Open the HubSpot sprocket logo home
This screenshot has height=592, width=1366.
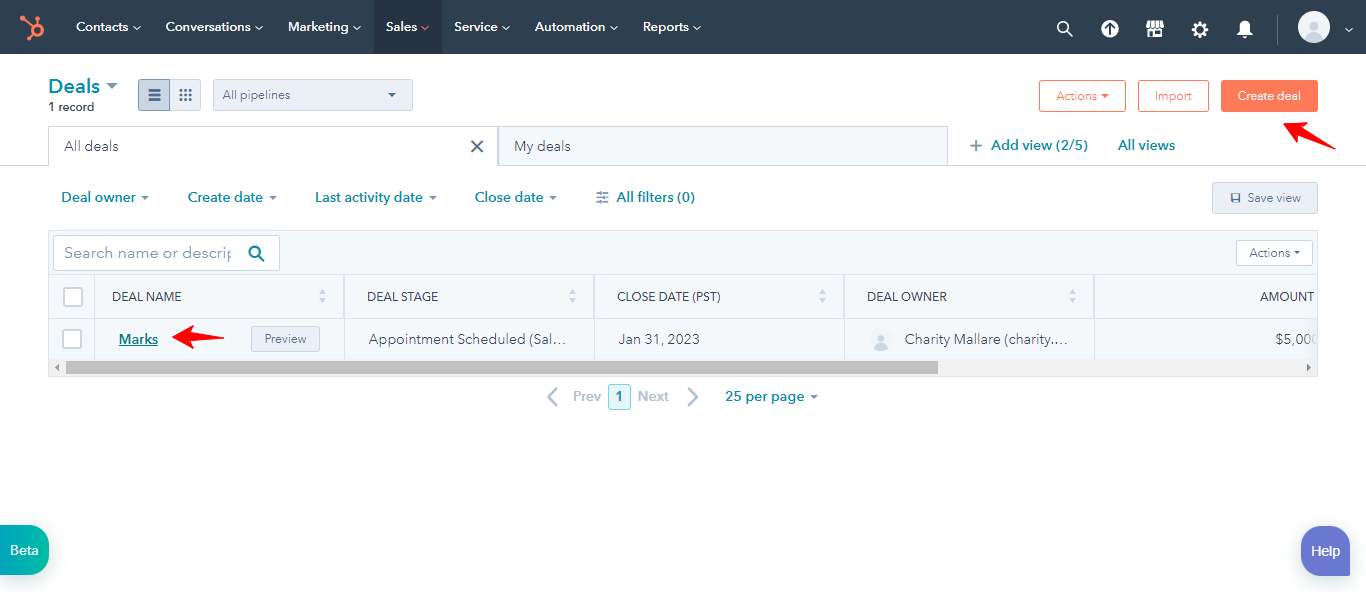(x=32, y=27)
